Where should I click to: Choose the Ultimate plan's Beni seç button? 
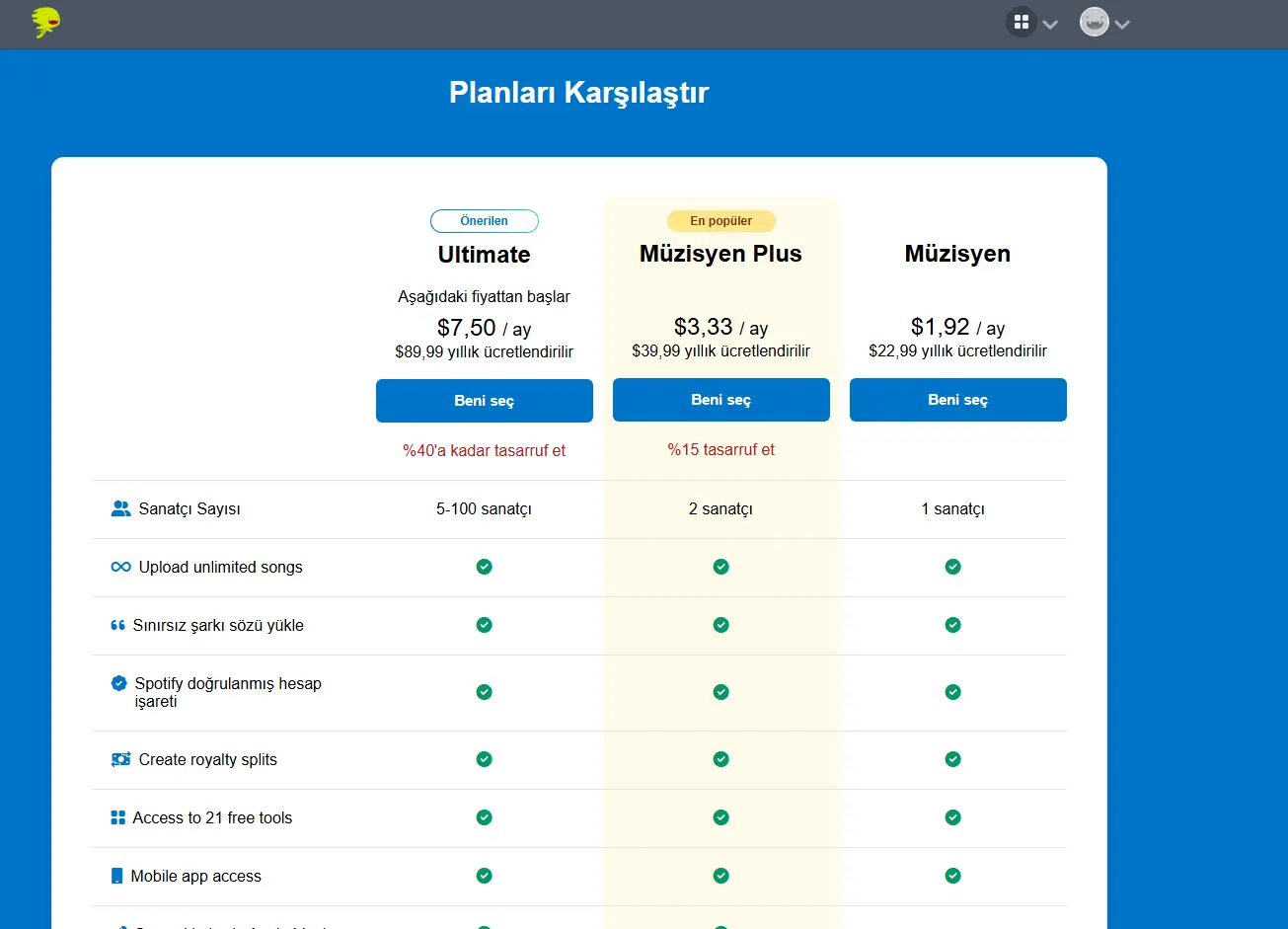click(x=485, y=401)
